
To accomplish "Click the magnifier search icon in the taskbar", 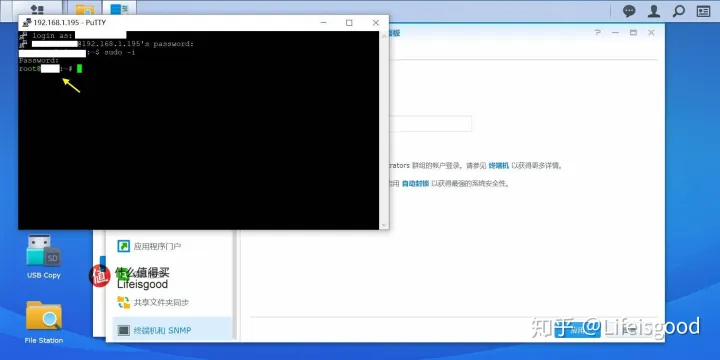I will tap(679, 11).
